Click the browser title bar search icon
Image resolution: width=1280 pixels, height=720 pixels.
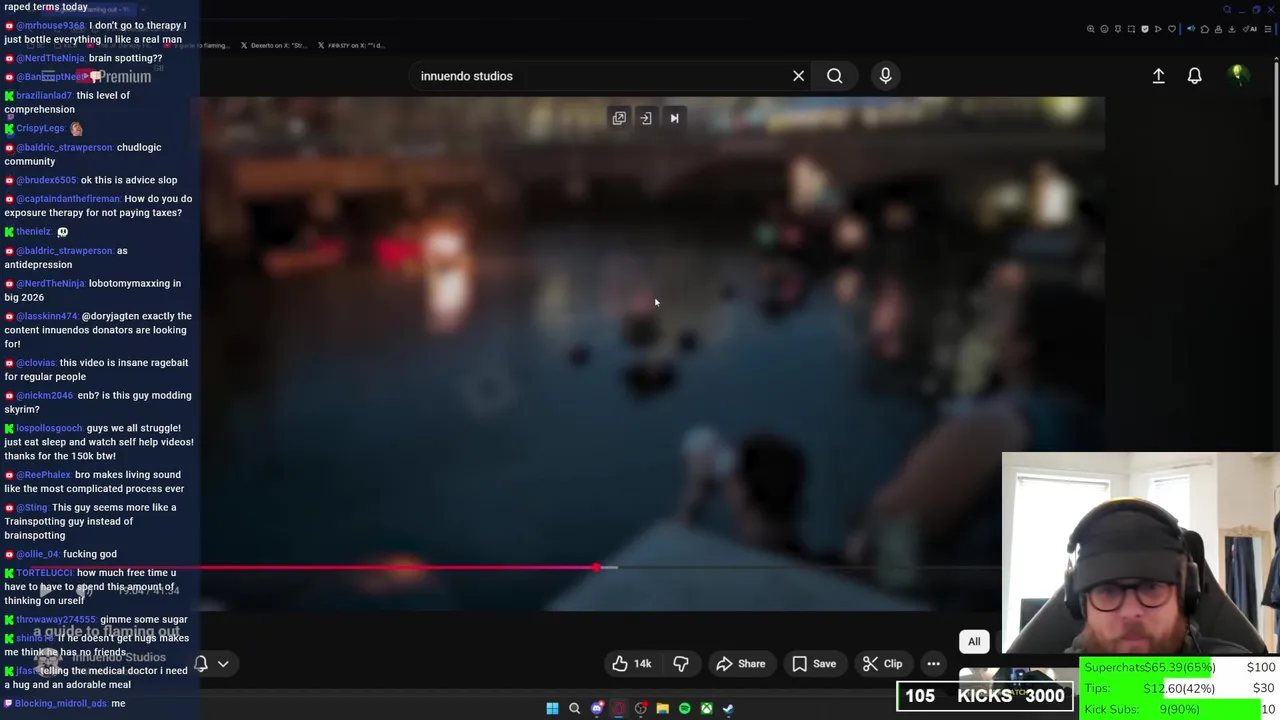(x=1227, y=10)
